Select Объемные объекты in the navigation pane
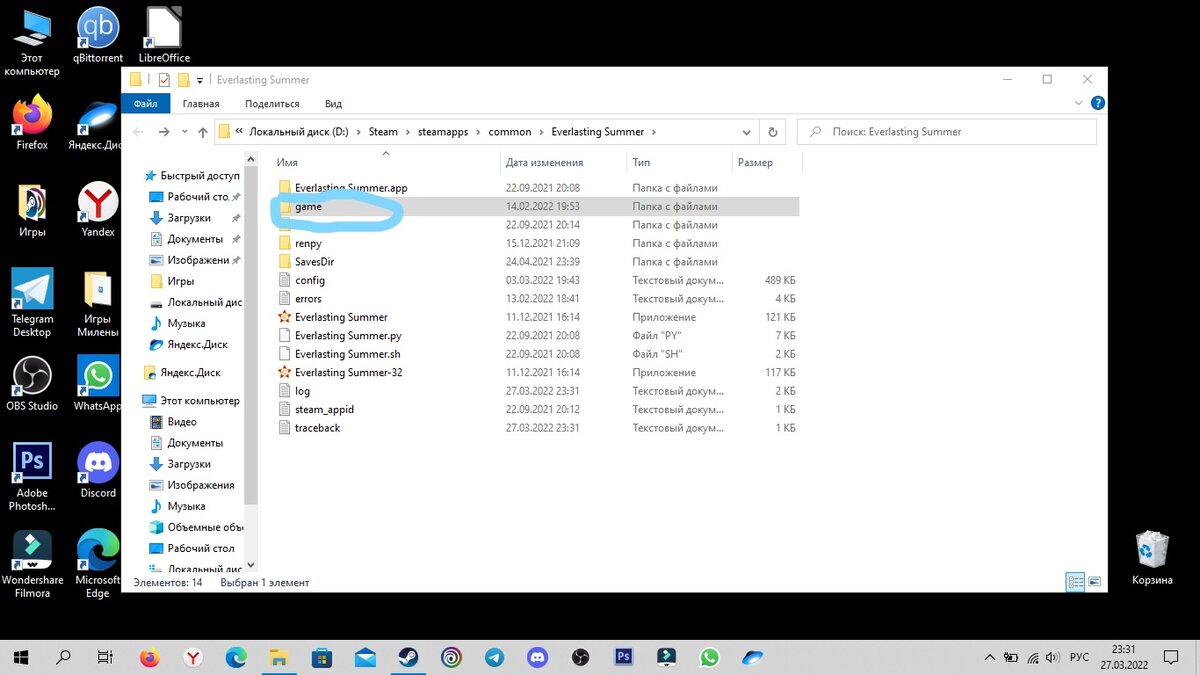The height and width of the screenshot is (675, 1200). coord(196,527)
